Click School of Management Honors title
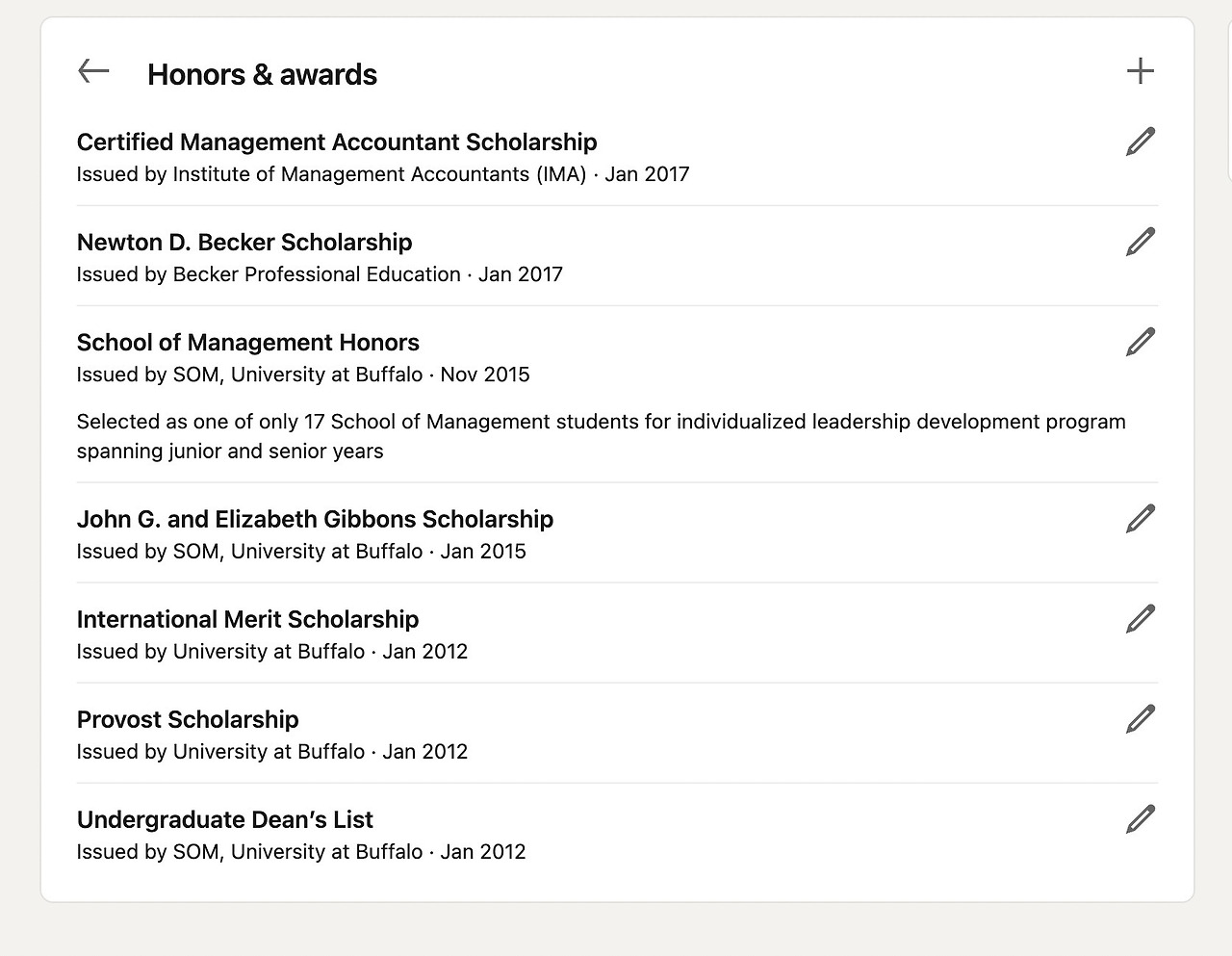Viewport: 1232px width, 956px height. click(248, 343)
